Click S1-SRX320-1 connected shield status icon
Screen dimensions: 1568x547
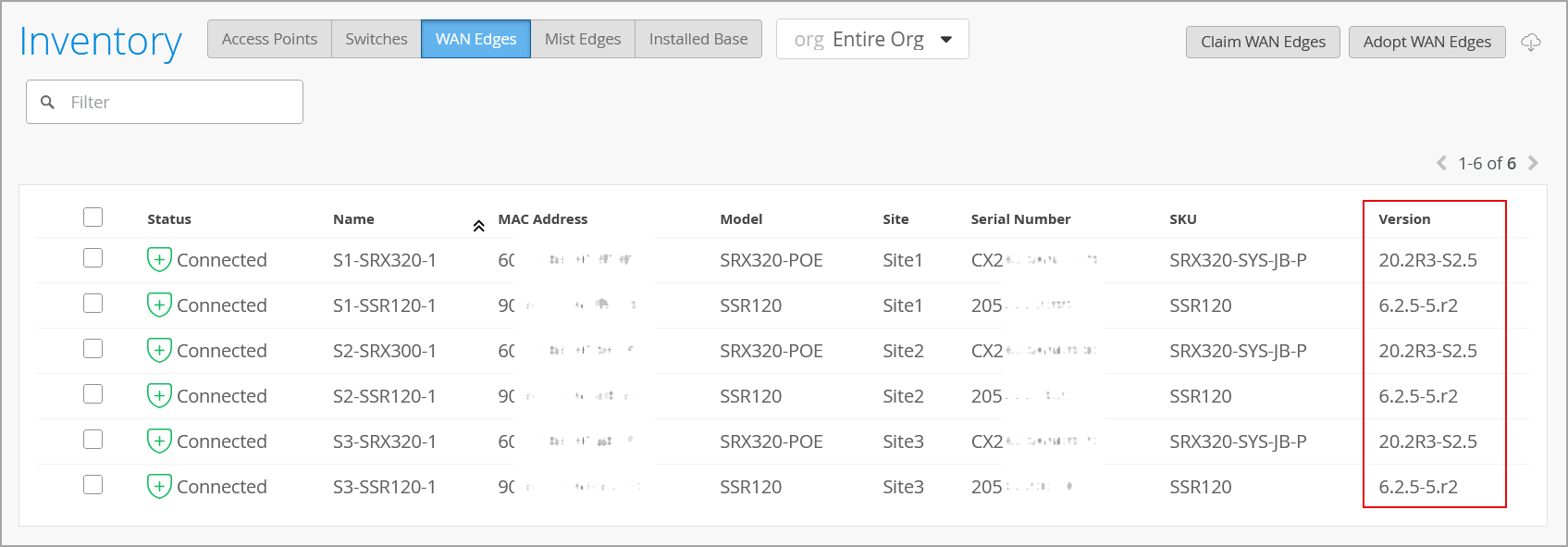pos(159,260)
